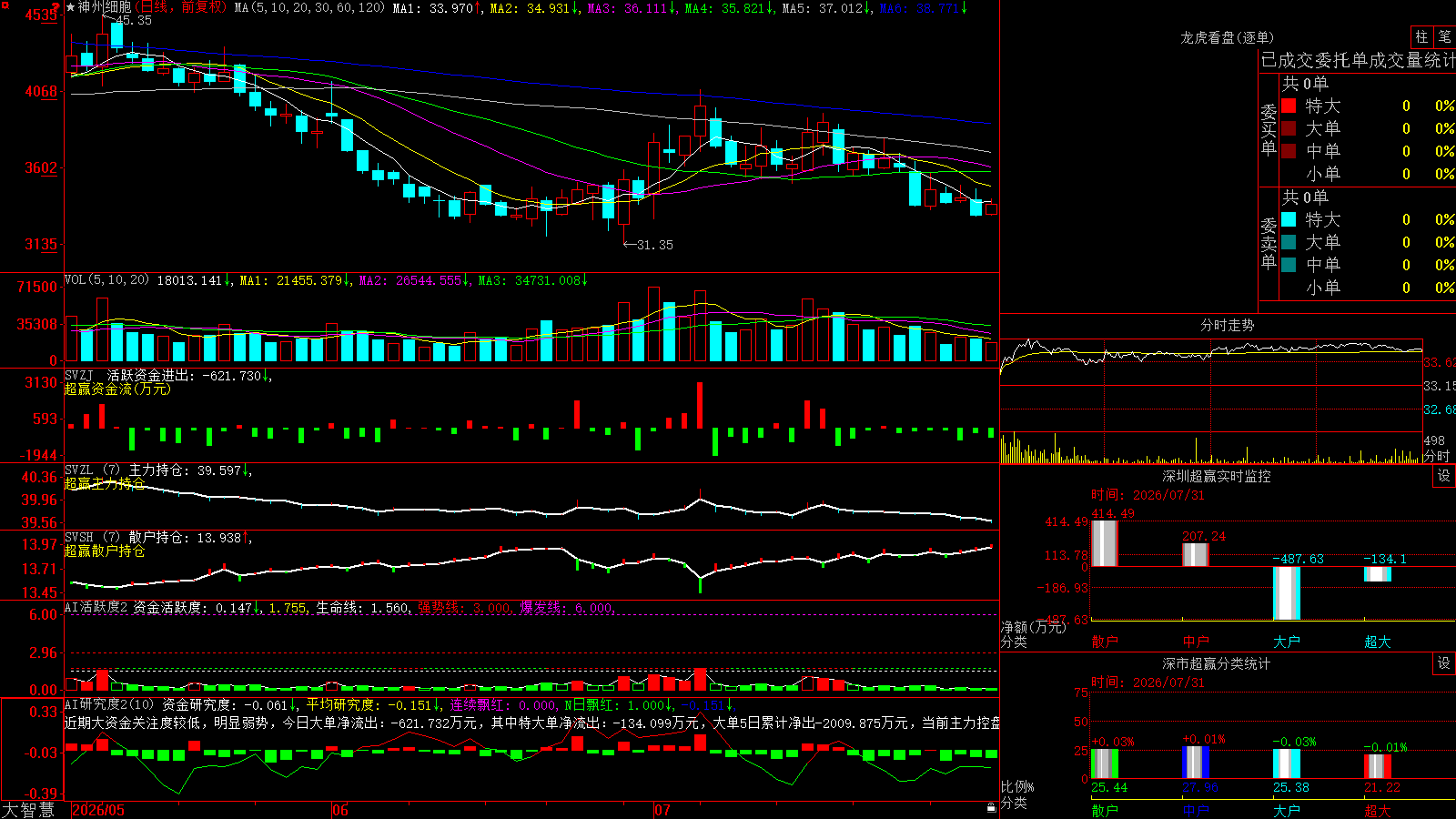
Task: Click the star icon before 神州细胞
Action: pos(70,7)
